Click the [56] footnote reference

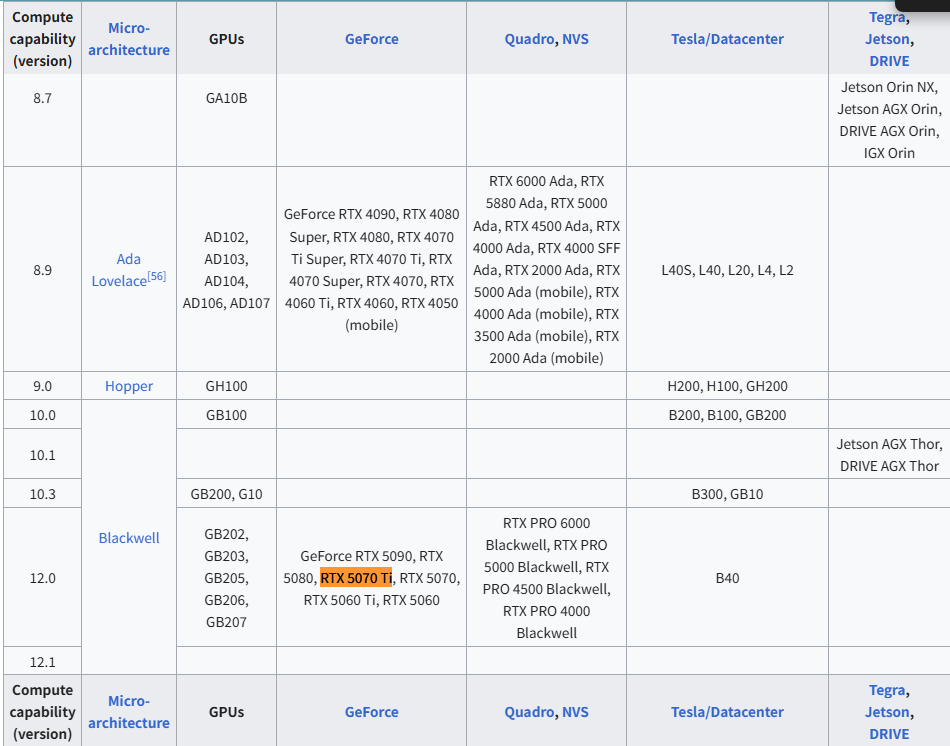coord(156,275)
